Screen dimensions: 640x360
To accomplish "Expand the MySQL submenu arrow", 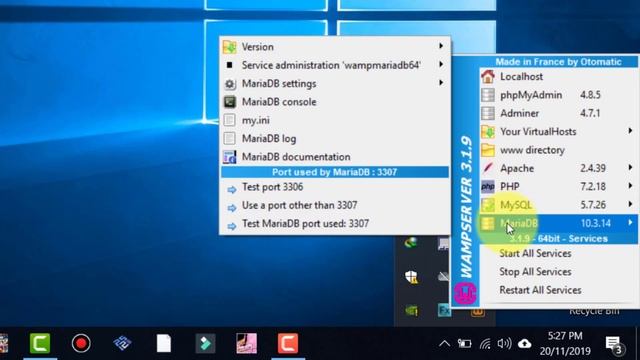I will 630,204.
